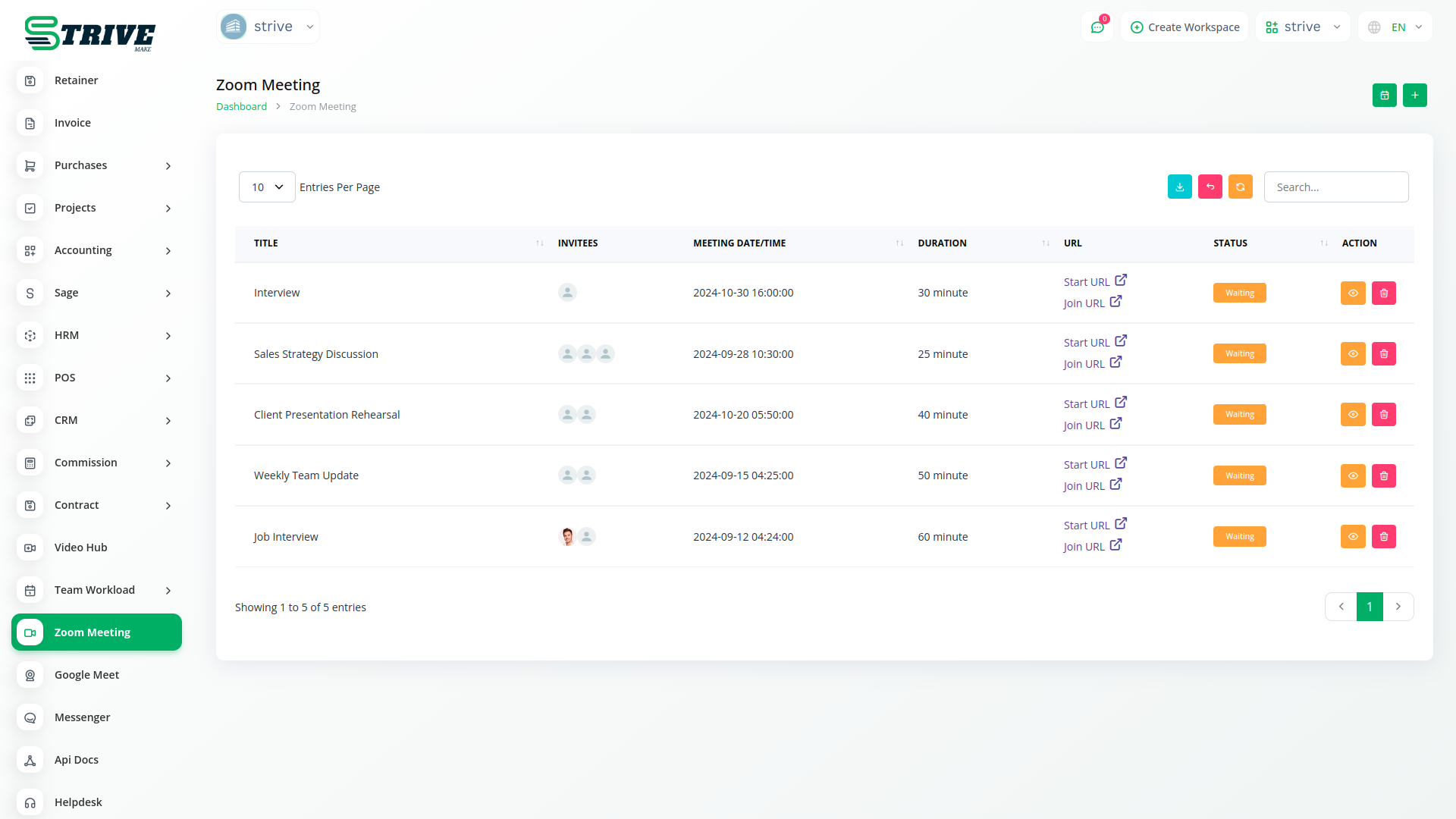1456x819 pixels.
Task: Click the Search input field
Action: [x=1335, y=187]
